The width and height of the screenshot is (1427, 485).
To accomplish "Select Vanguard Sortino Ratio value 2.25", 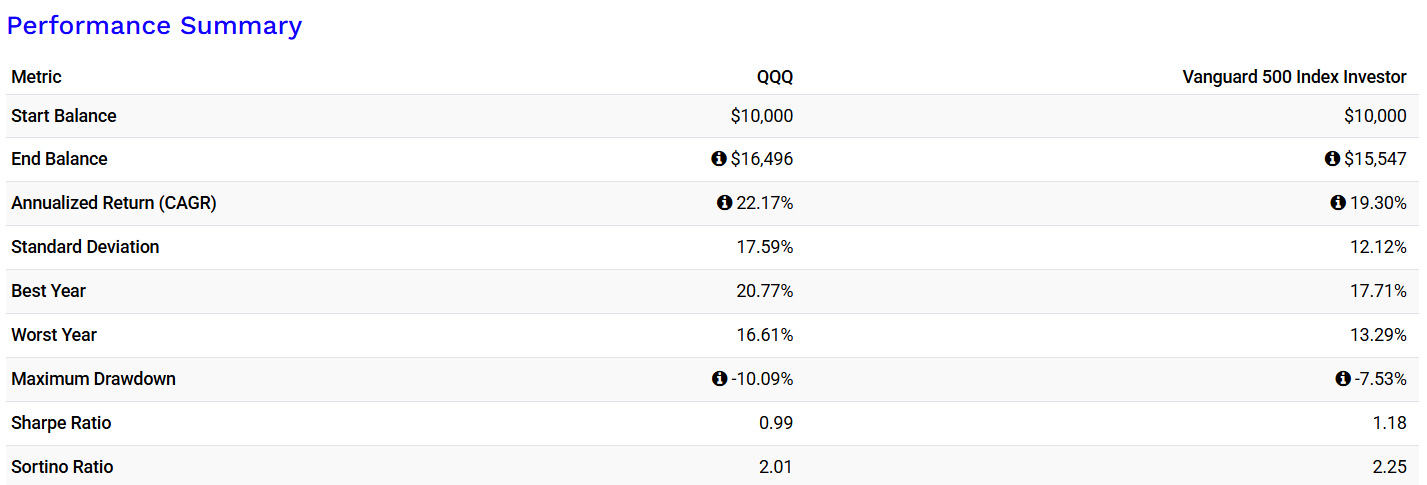I will pyautogui.click(x=1390, y=467).
